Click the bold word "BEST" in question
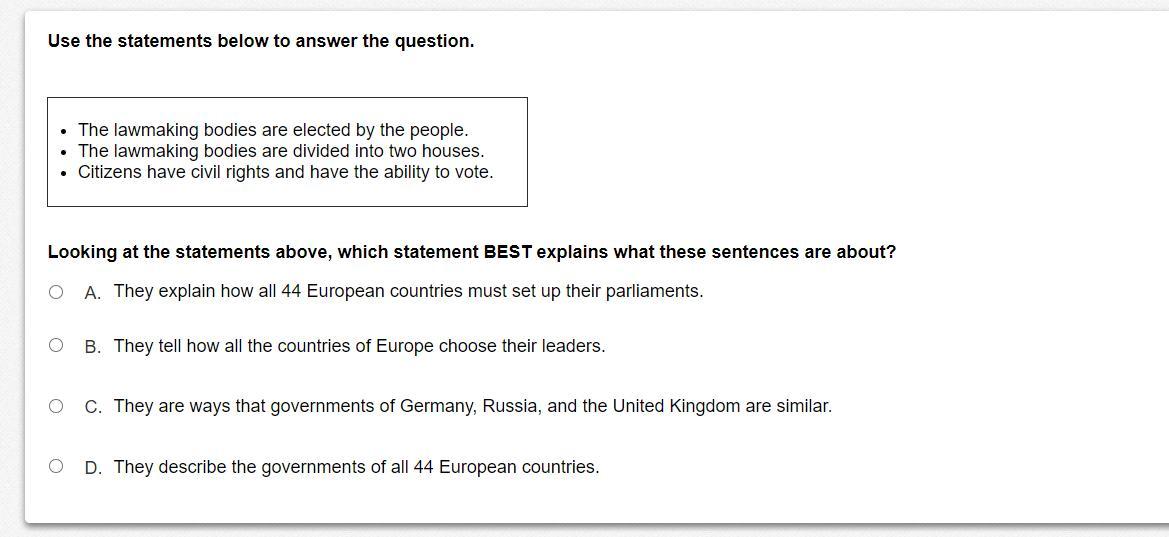Screen dimensions: 1169x537 click(508, 252)
